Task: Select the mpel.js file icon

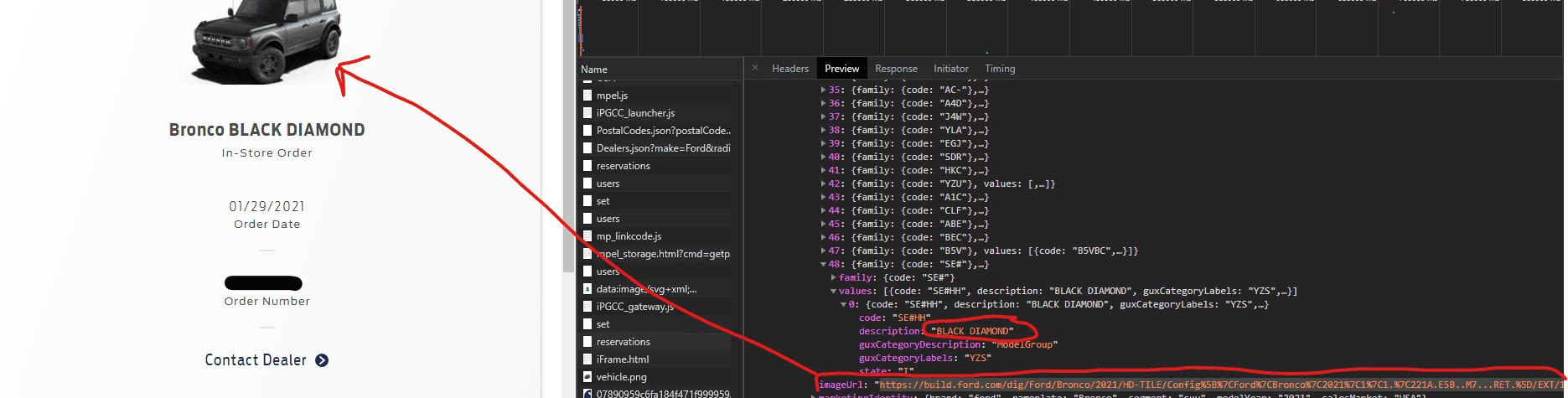Action: pos(587,96)
